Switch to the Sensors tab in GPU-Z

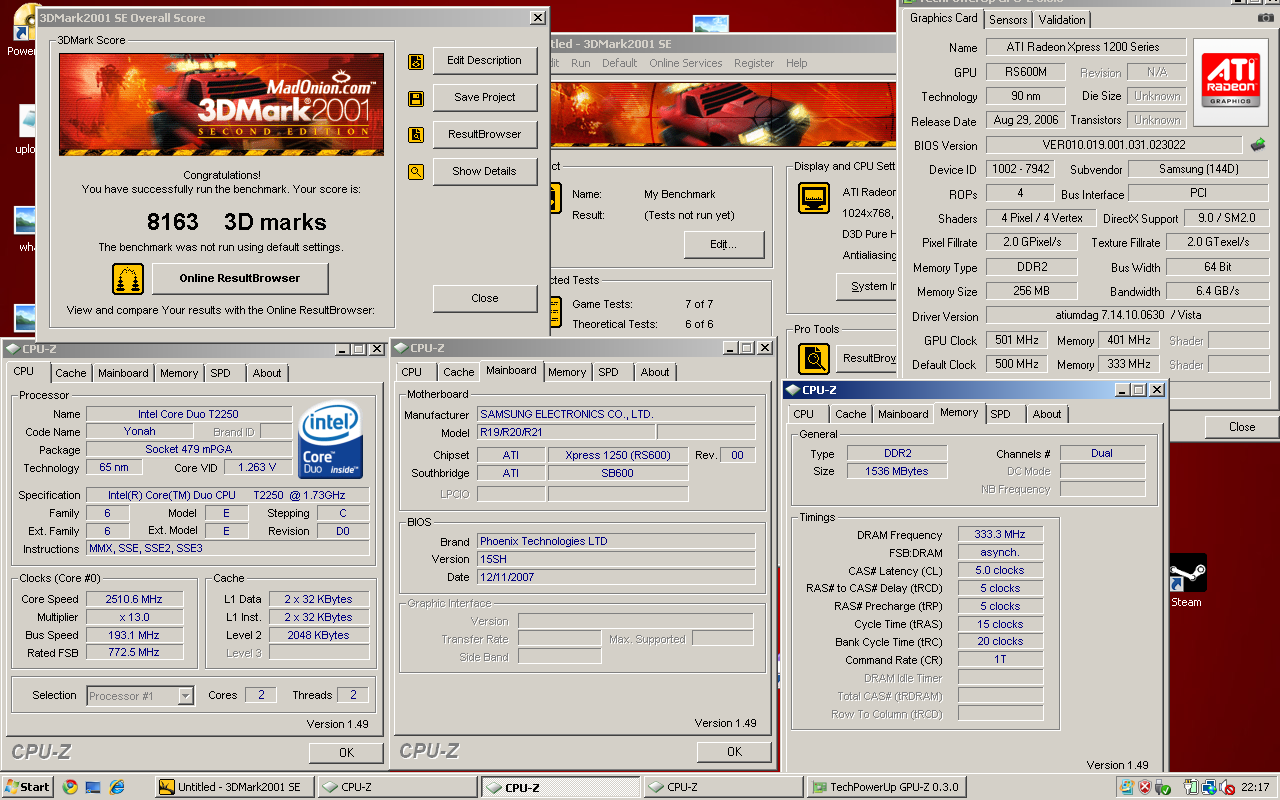(1008, 20)
